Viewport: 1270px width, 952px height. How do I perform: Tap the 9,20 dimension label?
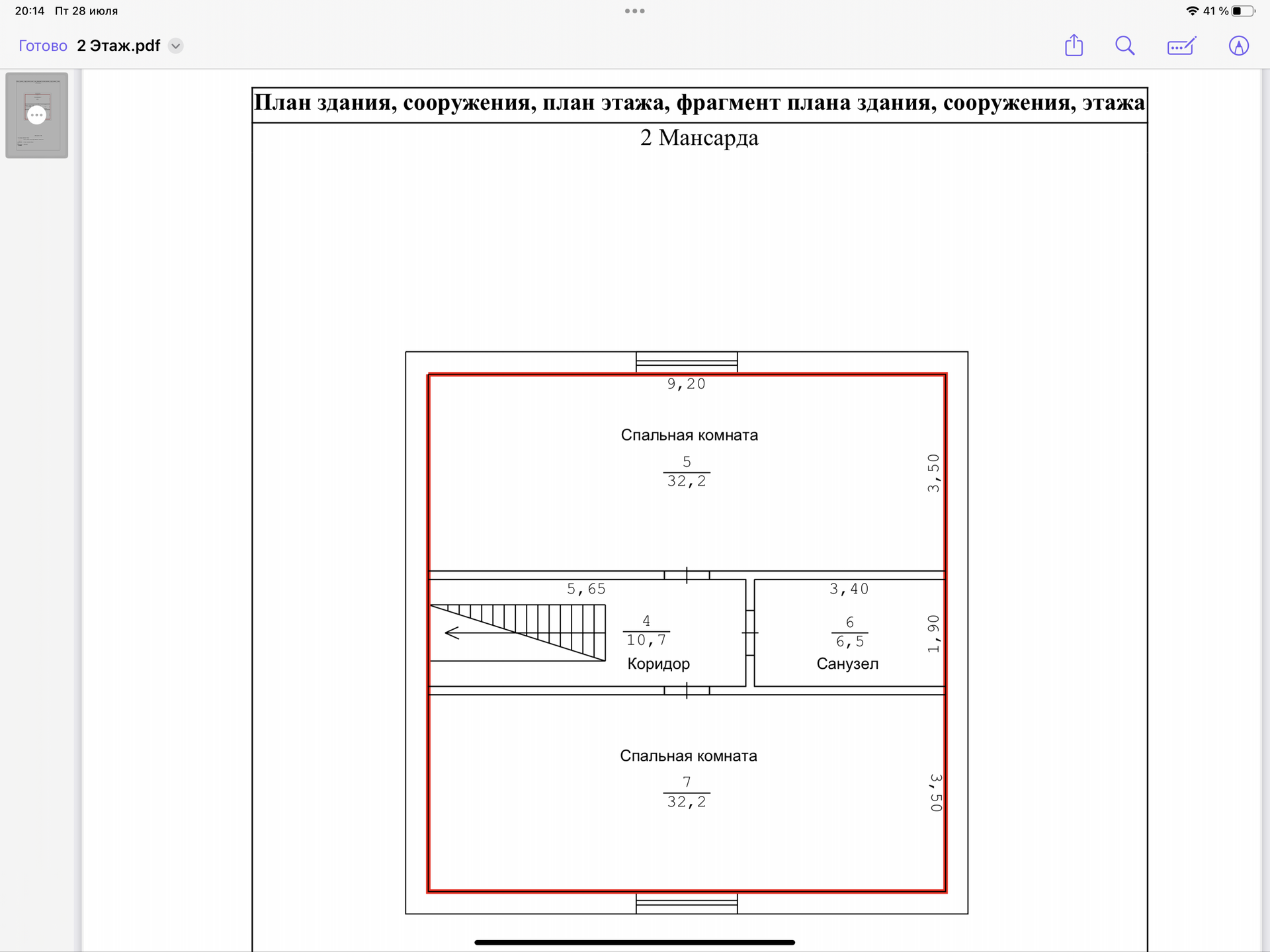click(x=686, y=384)
